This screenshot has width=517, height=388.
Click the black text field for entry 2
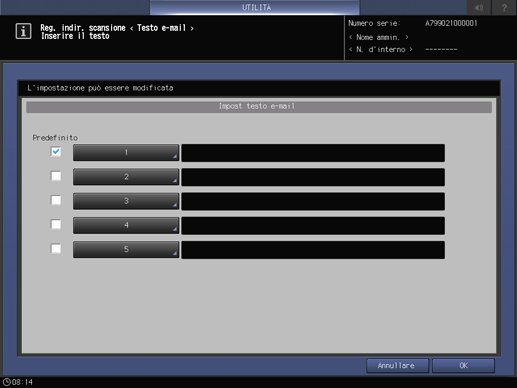313,177
